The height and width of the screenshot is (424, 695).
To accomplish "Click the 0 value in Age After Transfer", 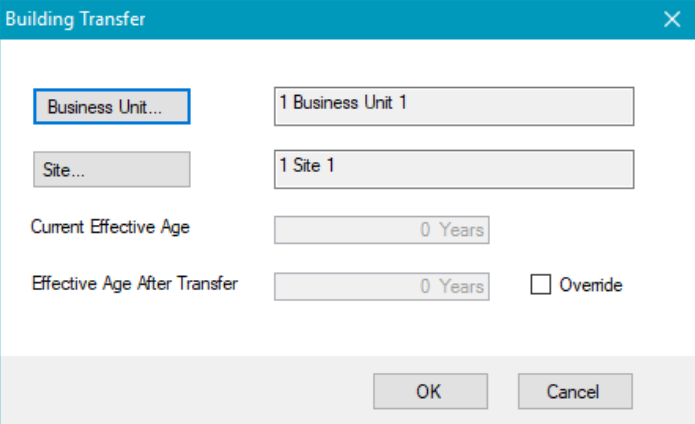I will [x=426, y=287].
